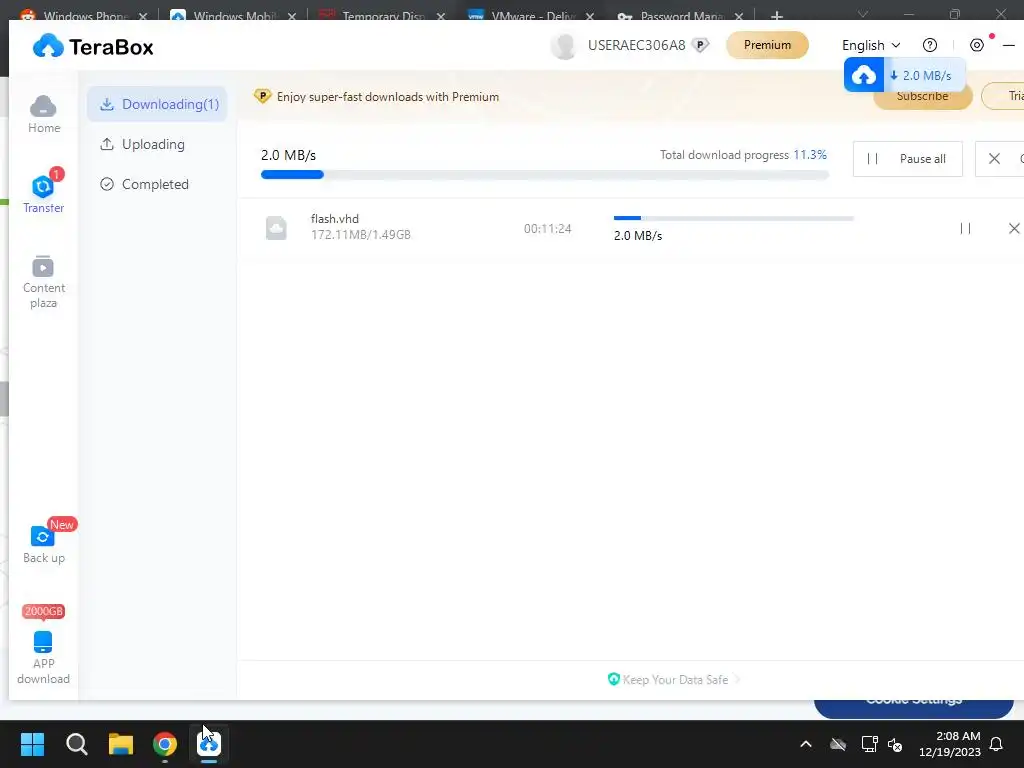The image size is (1024, 768).
Task: Open Windows Start menu
Action: 33,744
